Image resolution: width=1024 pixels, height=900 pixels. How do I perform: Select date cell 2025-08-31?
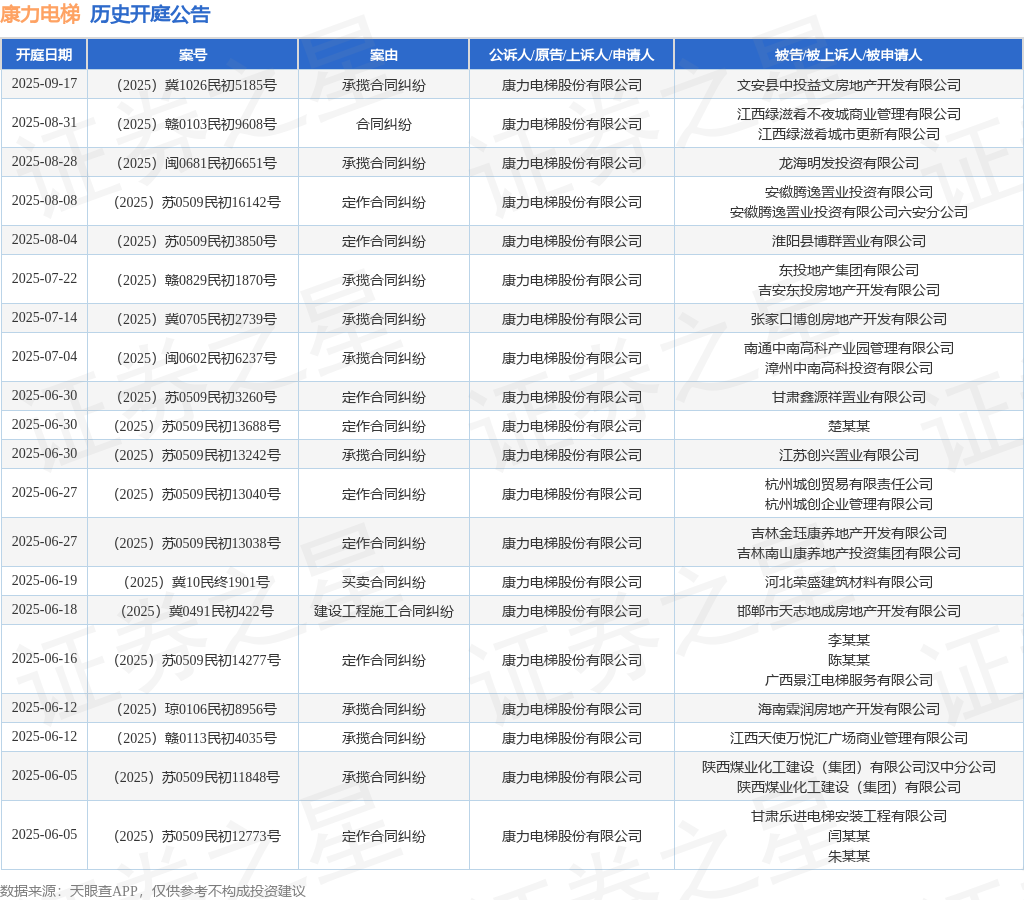coord(44,123)
